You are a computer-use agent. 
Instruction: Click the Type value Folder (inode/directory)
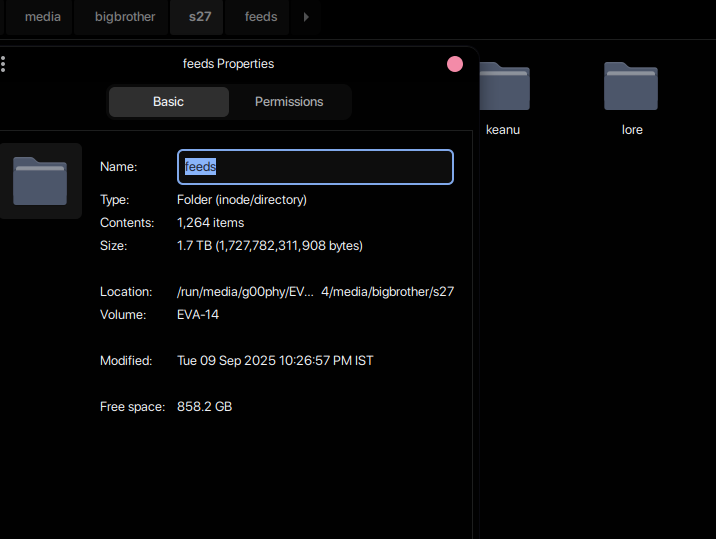click(242, 200)
